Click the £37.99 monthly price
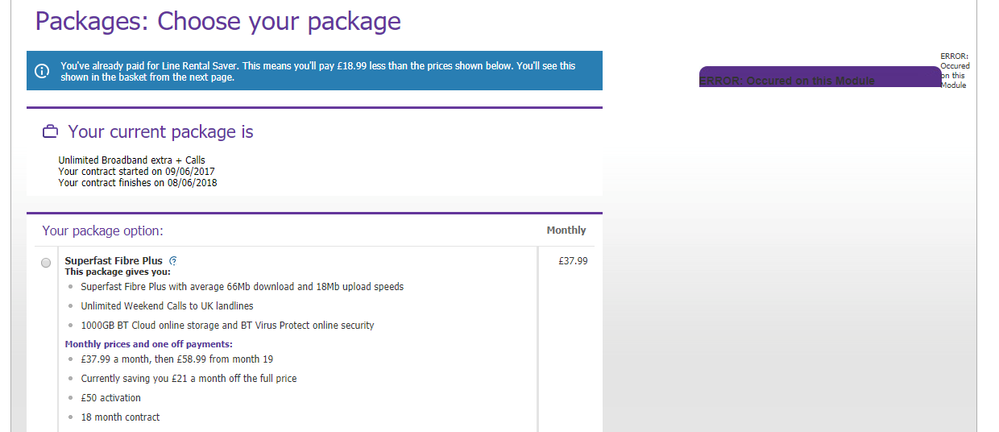The width and height of the screenshot is (999, 432). pos(572,260)
